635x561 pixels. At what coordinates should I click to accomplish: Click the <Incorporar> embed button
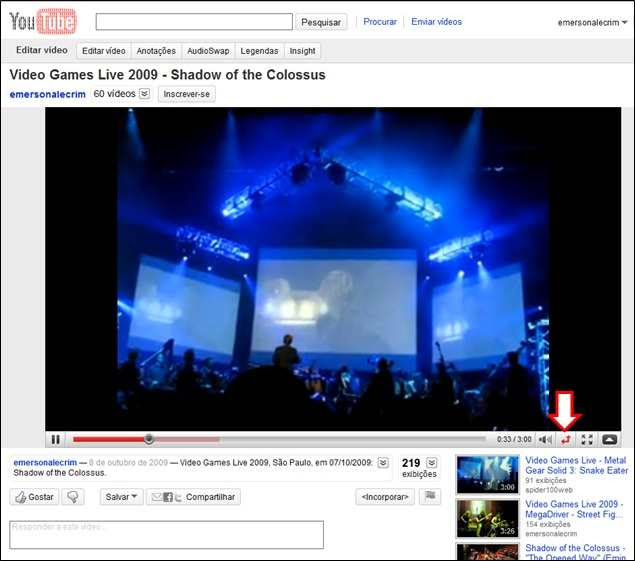coord(385,497)
